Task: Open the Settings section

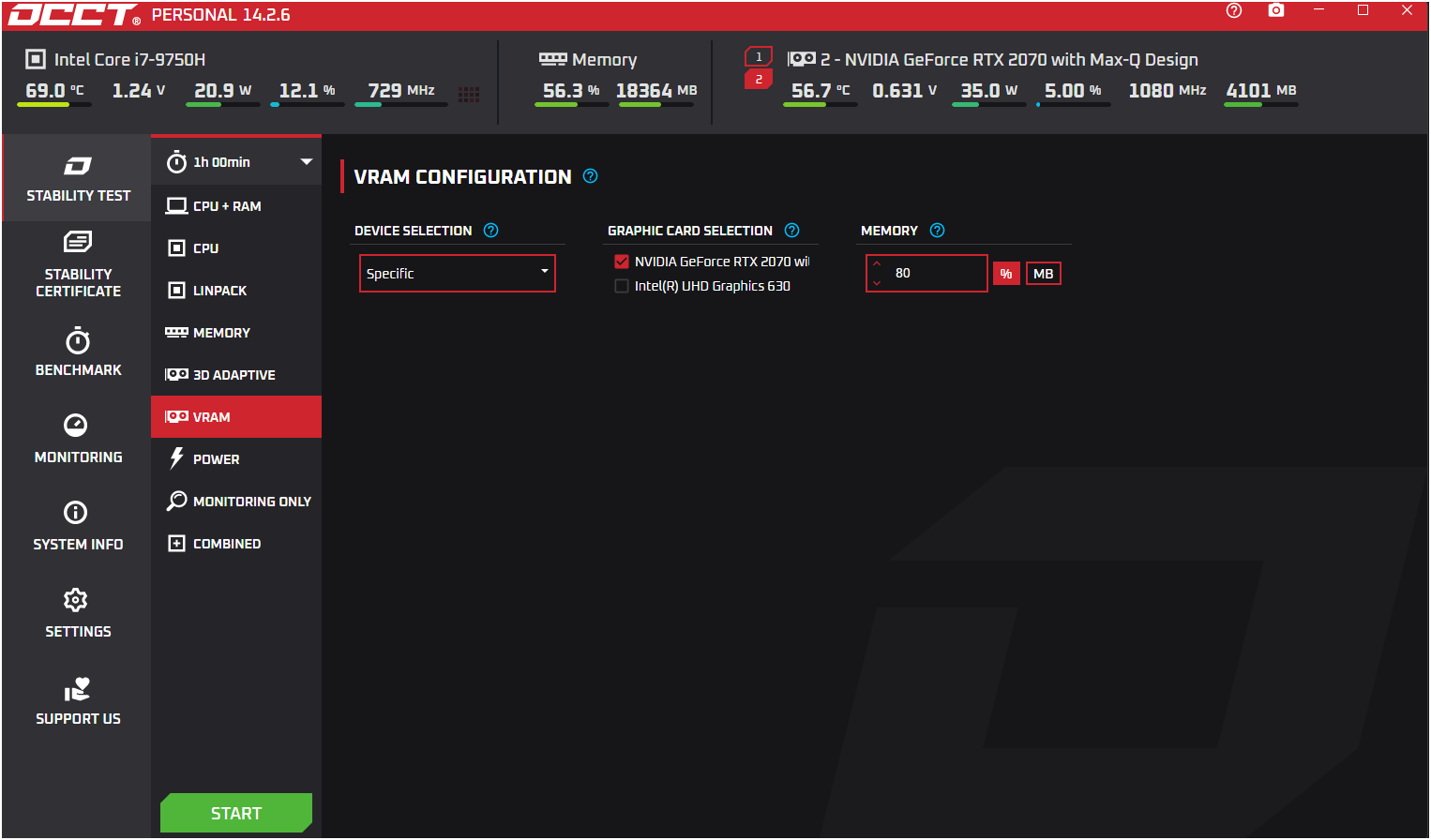Action: [78, 614]
